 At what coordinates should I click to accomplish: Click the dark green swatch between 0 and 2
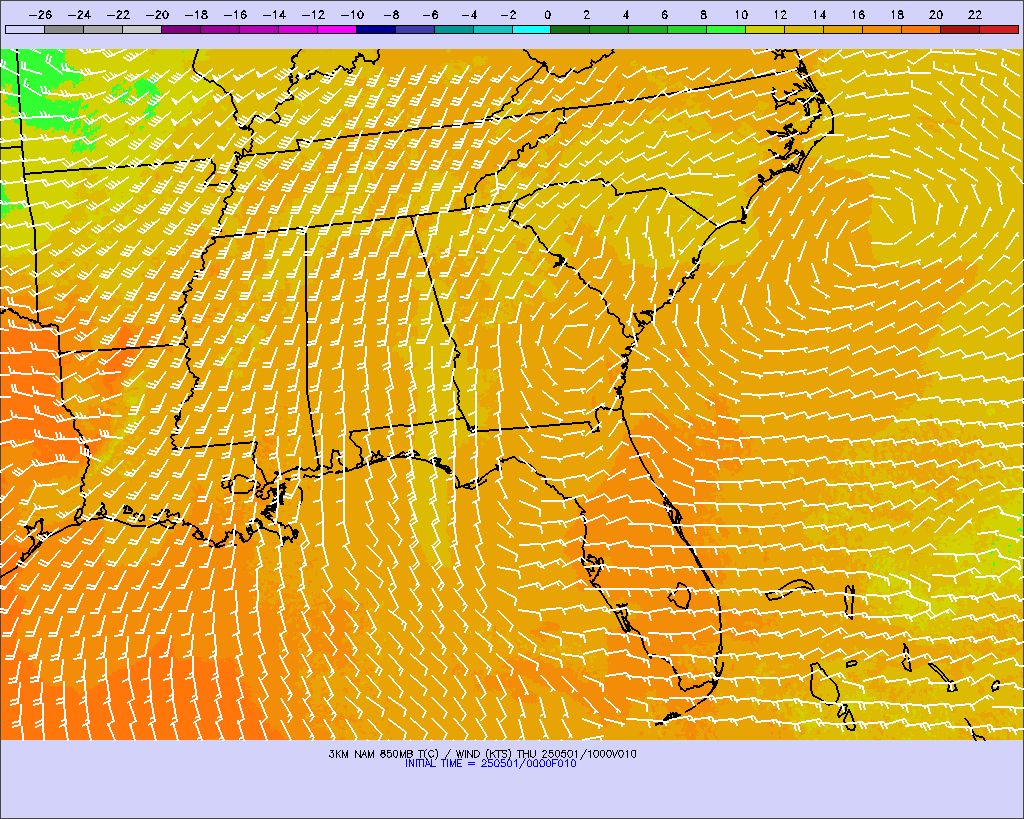pyautogui.click(x=570, y=29)
